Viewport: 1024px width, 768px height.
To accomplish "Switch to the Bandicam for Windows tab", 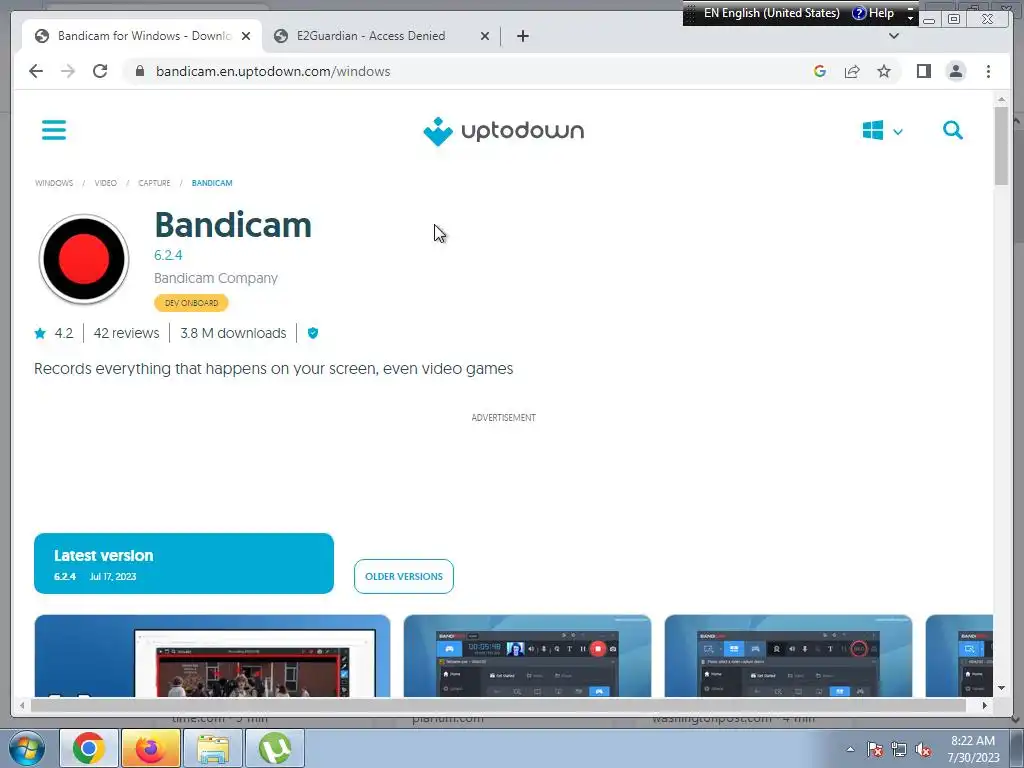I will (x=142, y=36).
